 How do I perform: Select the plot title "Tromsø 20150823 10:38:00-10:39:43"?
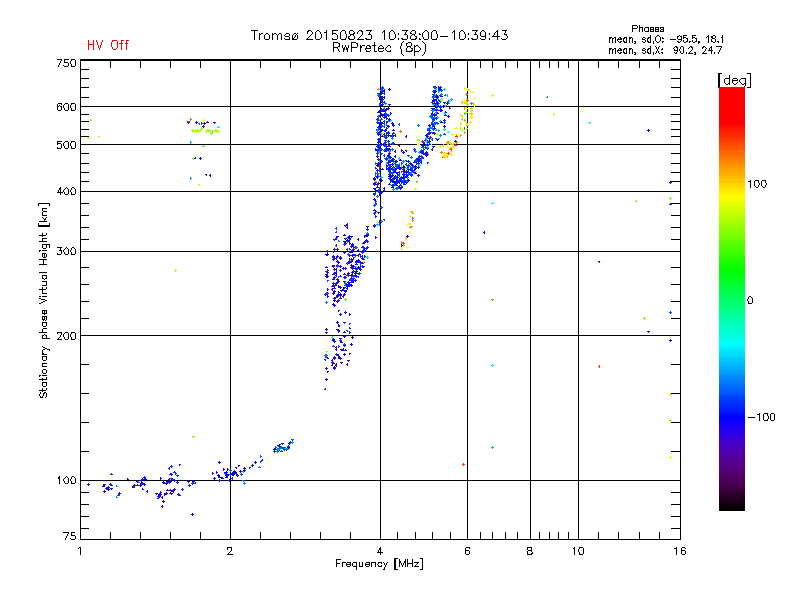(x=379, y=35)
